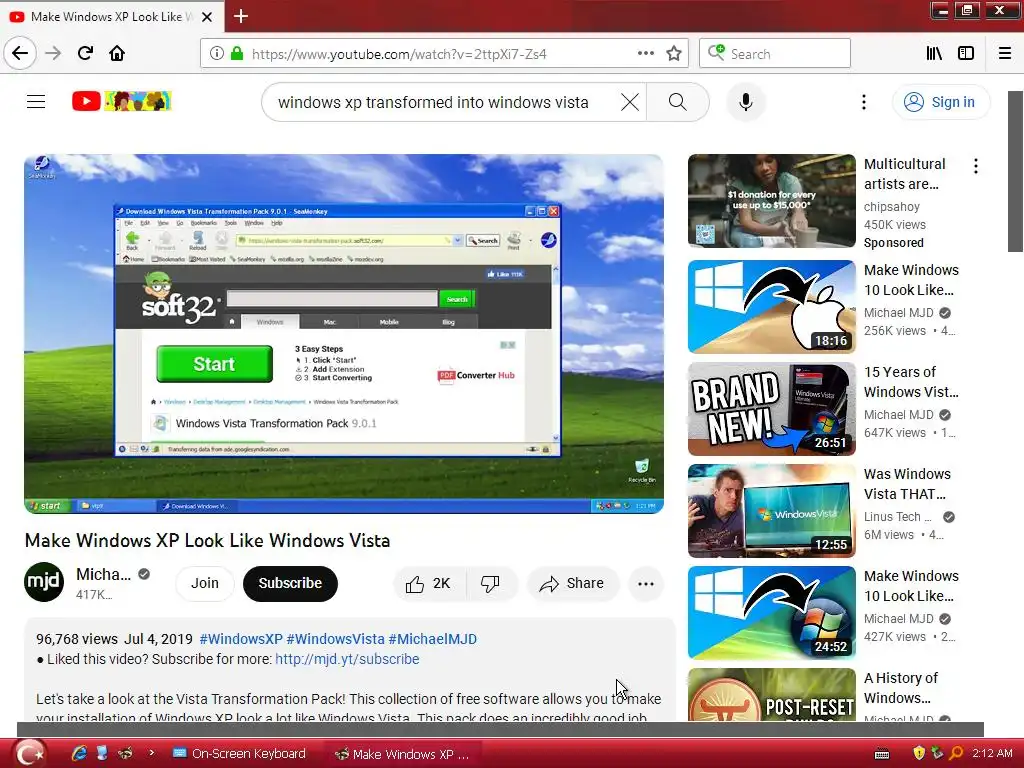
Task: Click the Subscribe button
Action: click(290, 583)
